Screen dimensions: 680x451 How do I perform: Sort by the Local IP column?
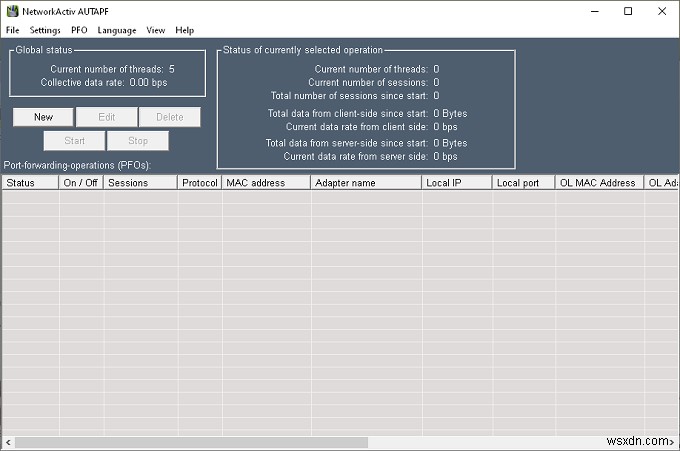(x=455, y=183)
